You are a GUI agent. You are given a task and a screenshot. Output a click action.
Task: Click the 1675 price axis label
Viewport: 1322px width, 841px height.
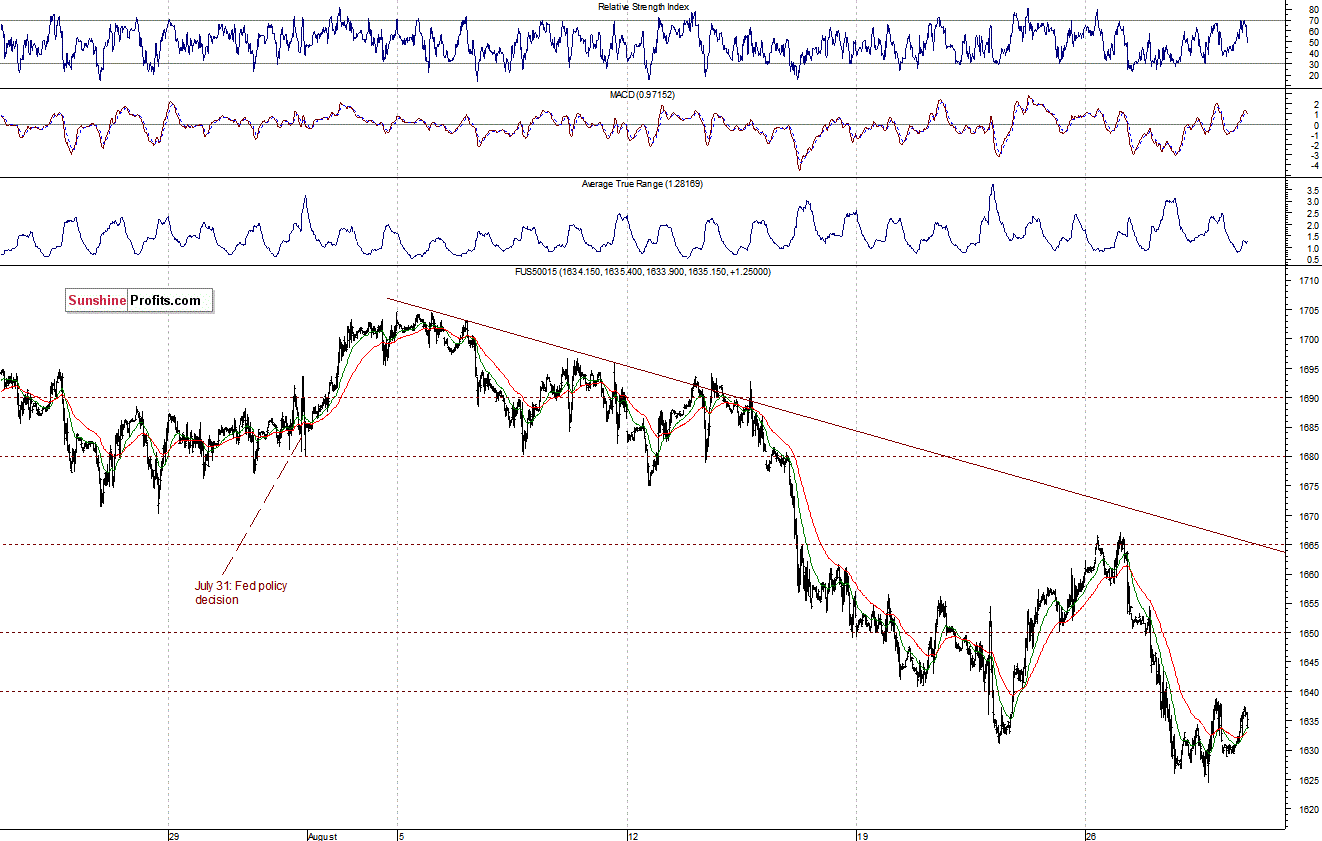[x=1309, y=486]
